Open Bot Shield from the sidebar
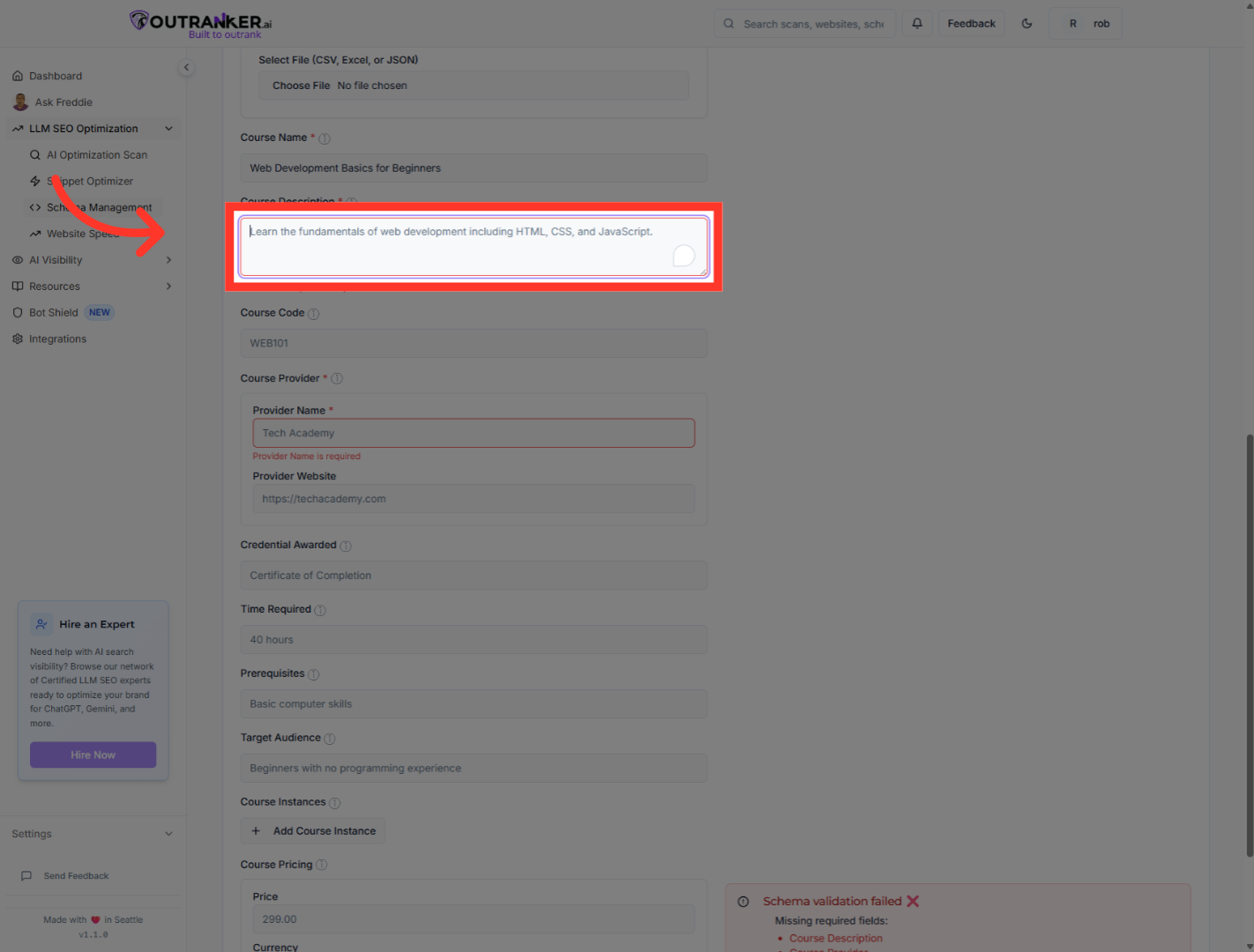Image resolution: width=1254 pixels, height=952 pixels. point(53,312)
